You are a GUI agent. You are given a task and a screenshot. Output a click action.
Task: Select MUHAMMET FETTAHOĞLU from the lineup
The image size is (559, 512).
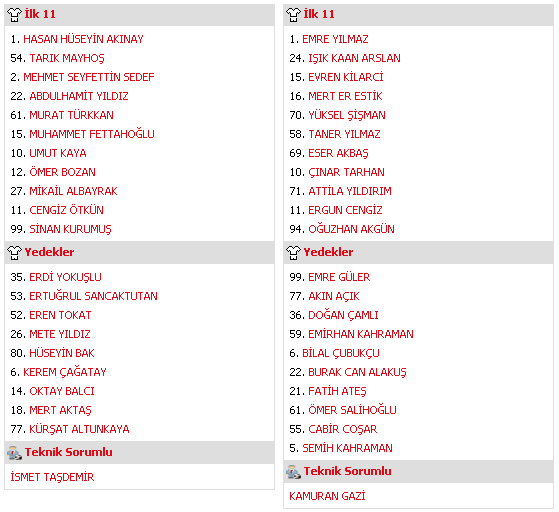pos(92,134)
